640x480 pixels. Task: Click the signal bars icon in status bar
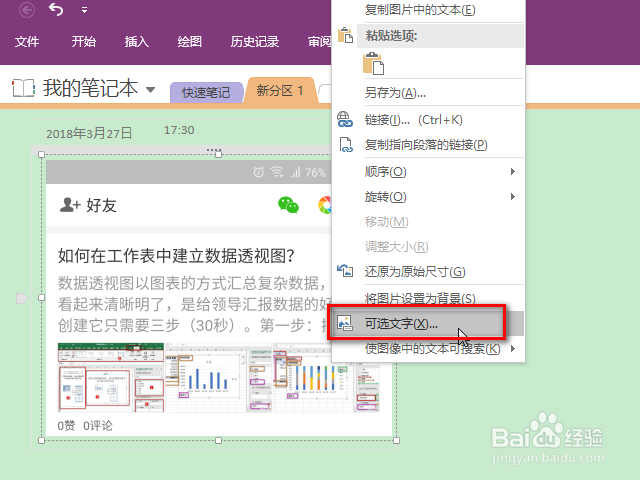[x=295, y=172]
